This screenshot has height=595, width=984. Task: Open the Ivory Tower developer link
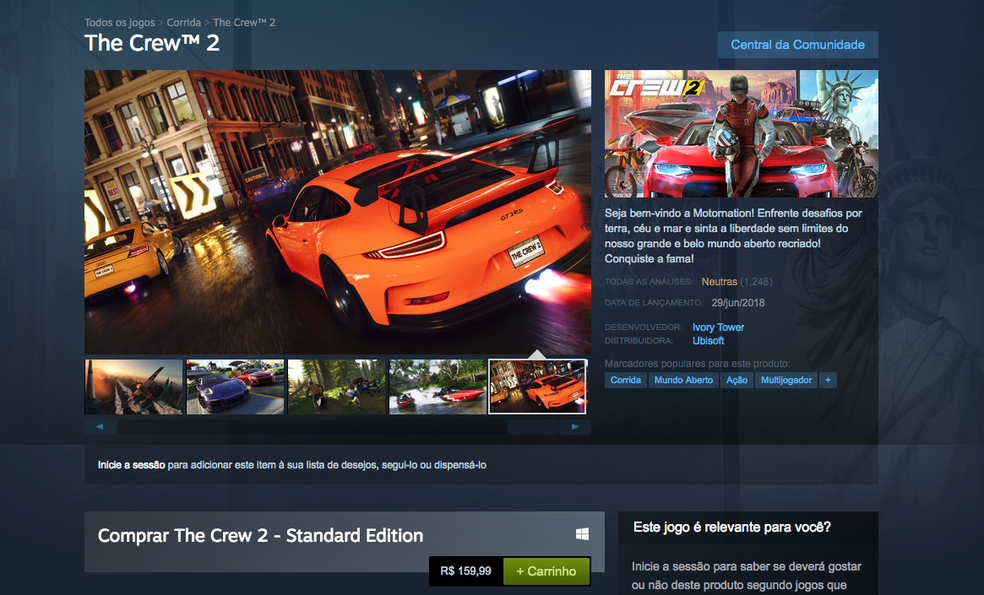coord(718,327)
